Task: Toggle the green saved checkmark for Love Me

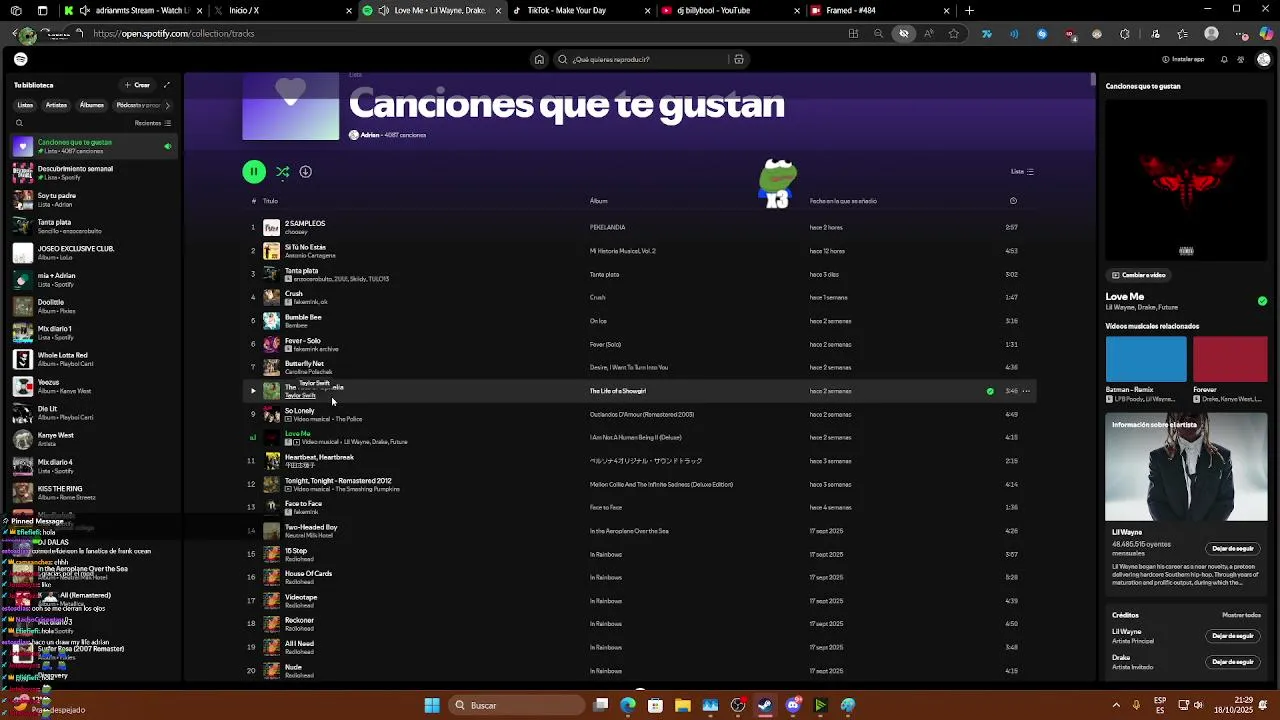Action: pyautogui.click(x=1262, y=301)
